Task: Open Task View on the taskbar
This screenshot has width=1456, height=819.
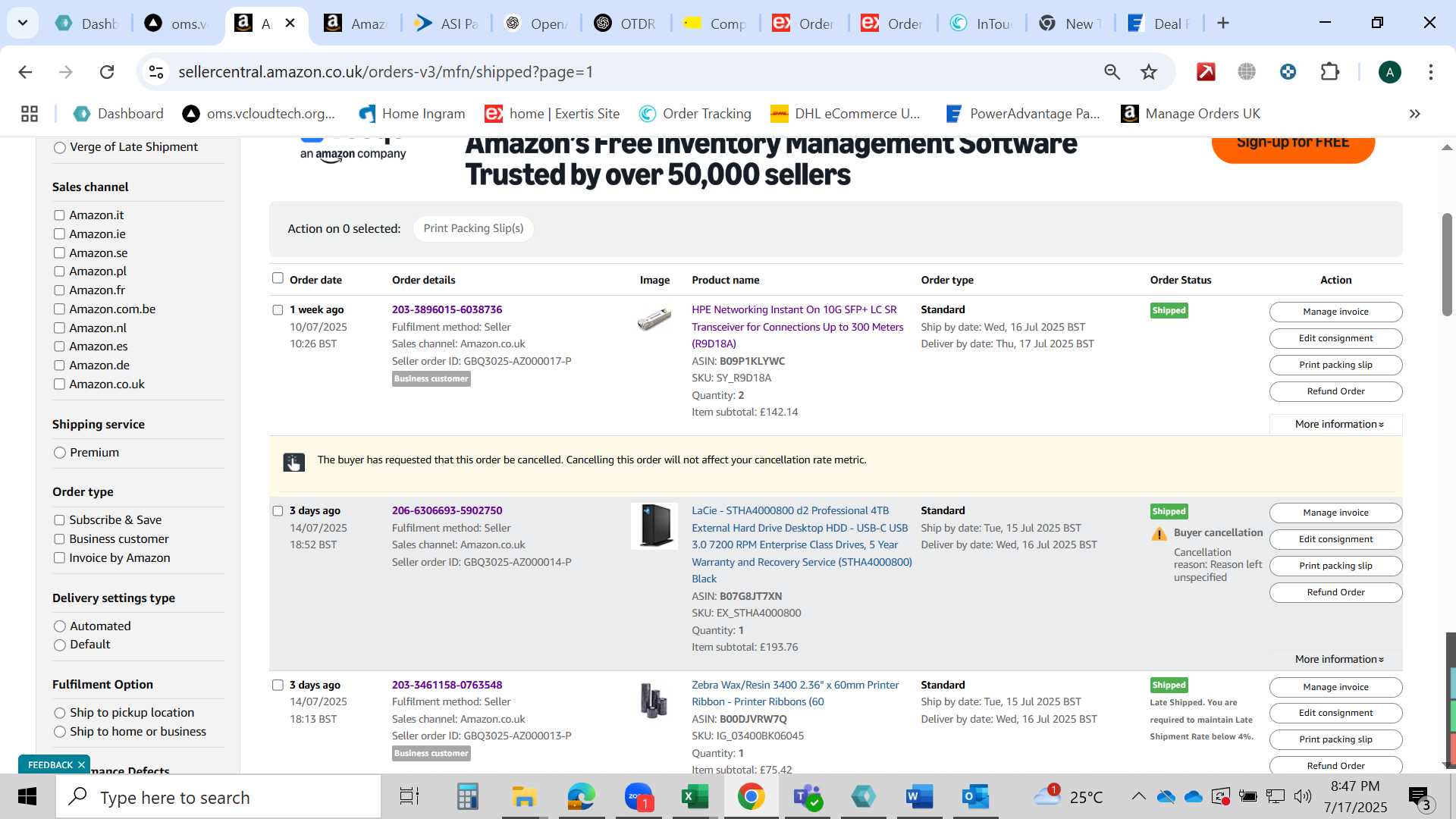Action: pyautogui.click(x=409, y=797)
